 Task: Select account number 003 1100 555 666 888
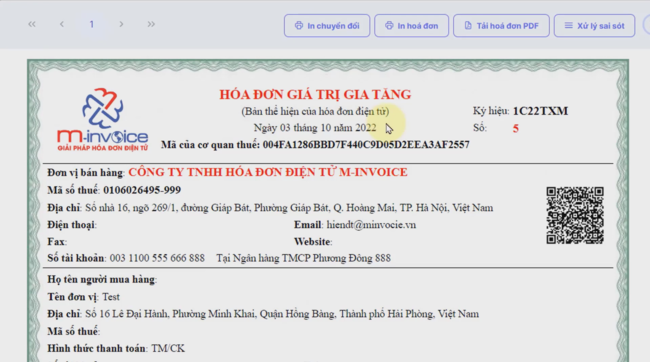point(157,258)
